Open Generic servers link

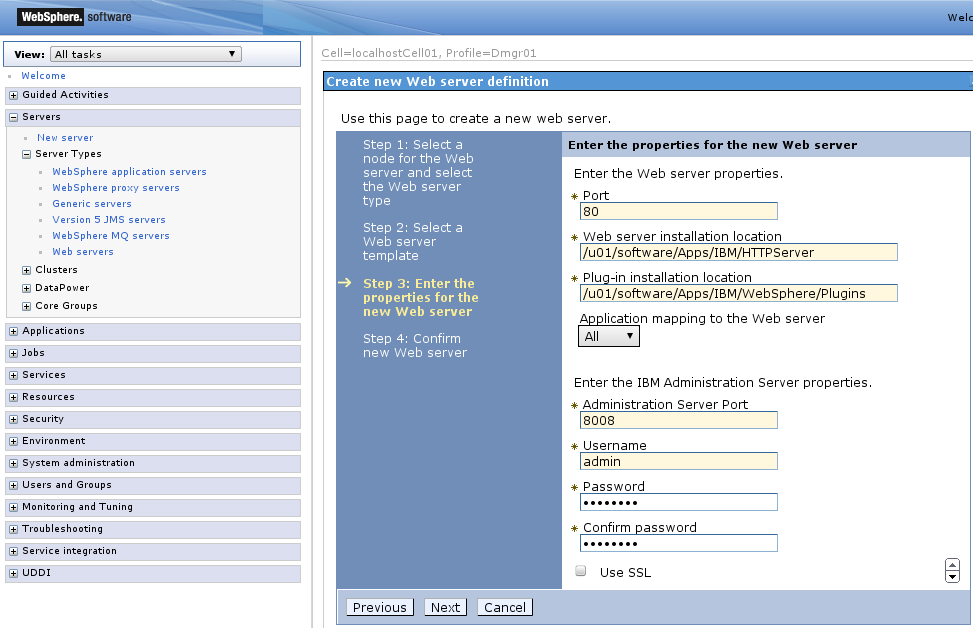[92, 204]
